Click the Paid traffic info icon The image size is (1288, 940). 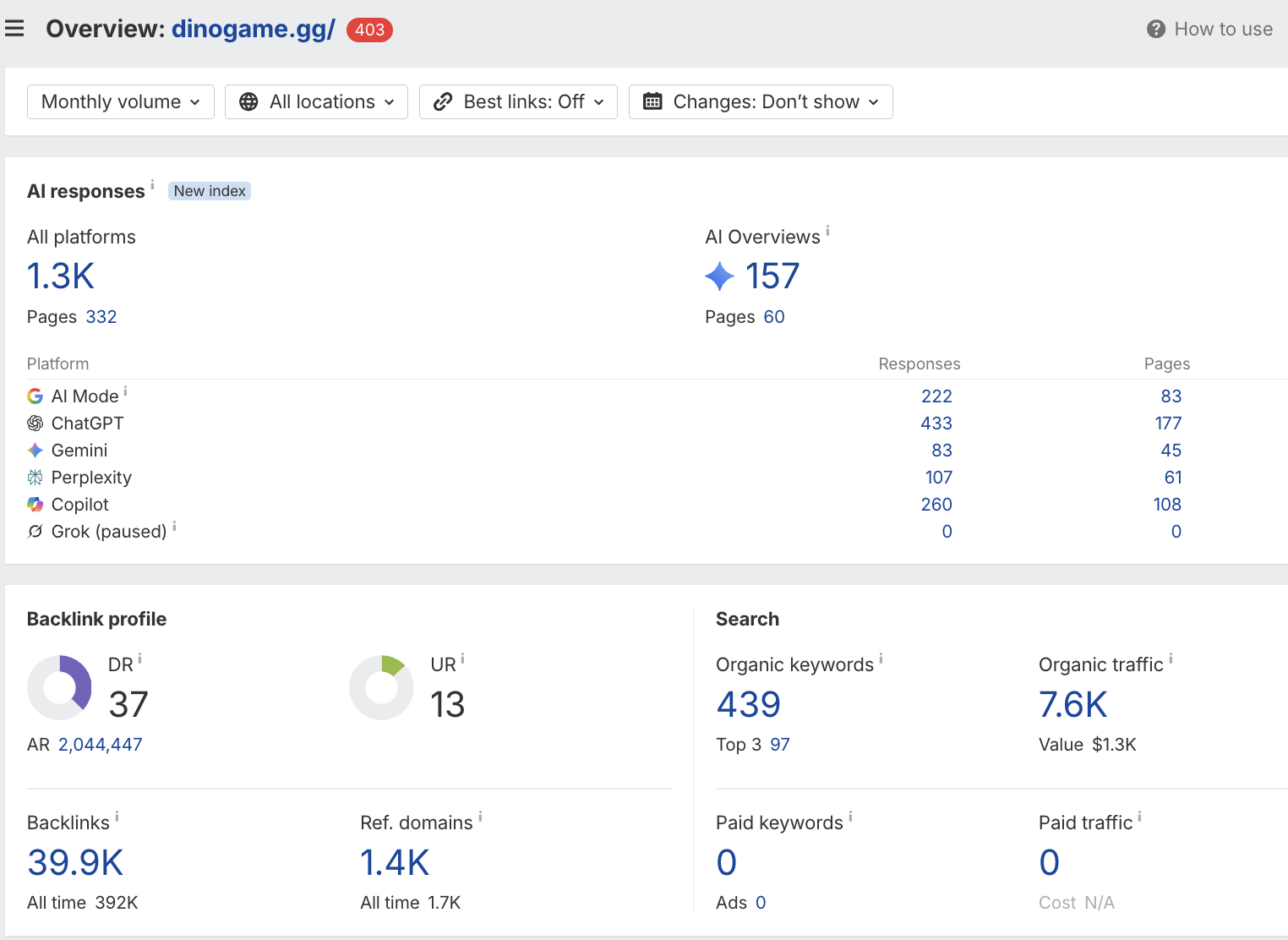coord(1139,817)
